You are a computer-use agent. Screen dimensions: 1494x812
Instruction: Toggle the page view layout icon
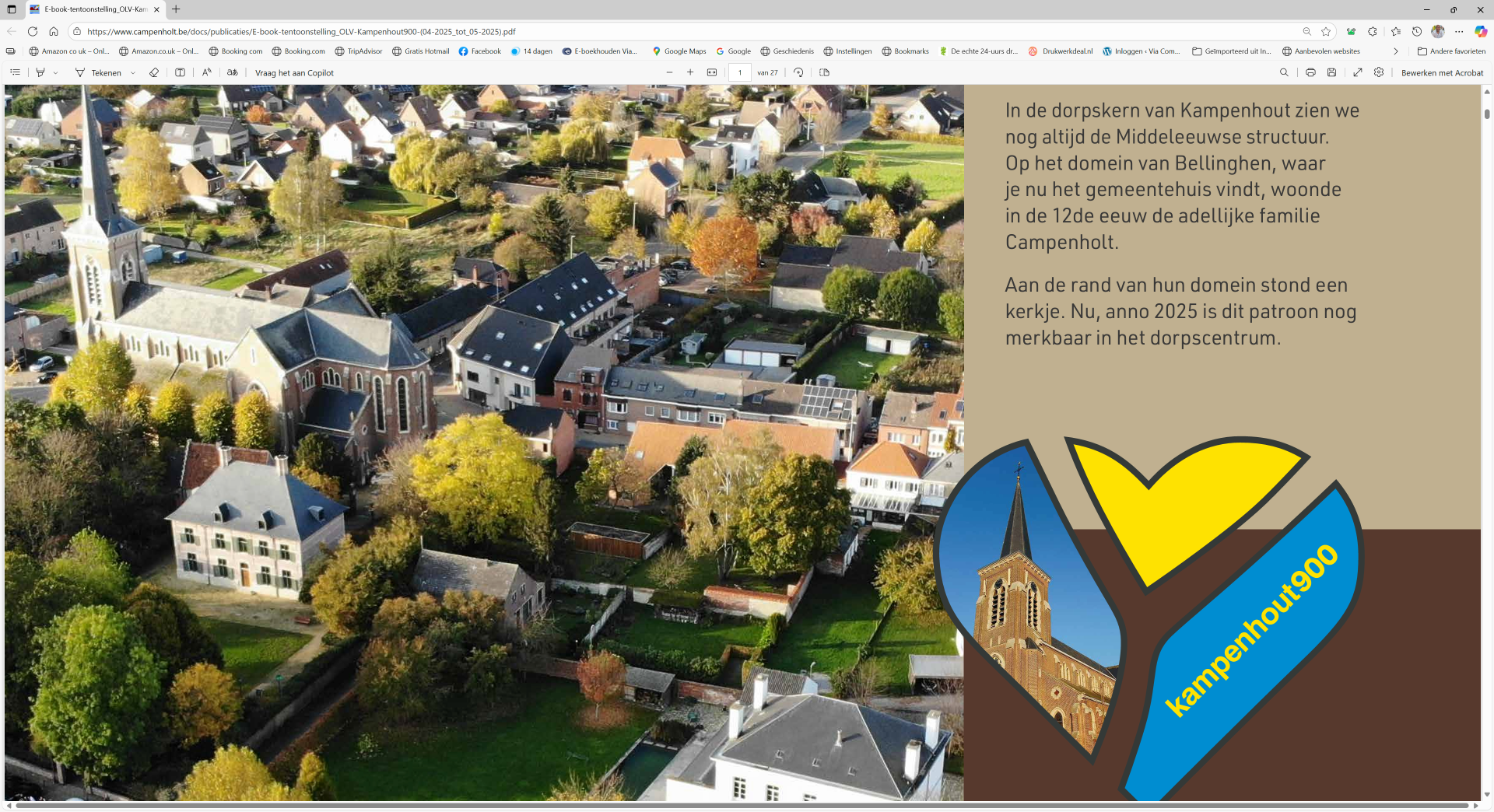(825, 72)
